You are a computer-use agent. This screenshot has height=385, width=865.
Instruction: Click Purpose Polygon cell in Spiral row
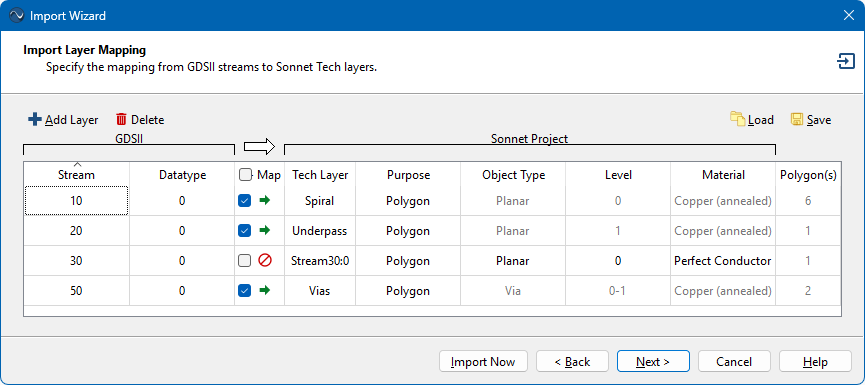[x=408, y=201]
